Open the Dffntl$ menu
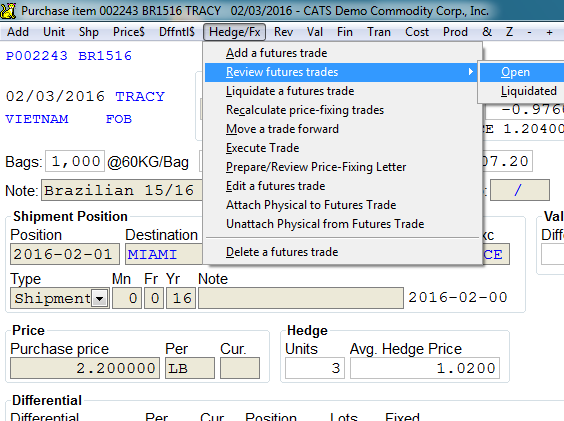The width and height of the screenshot is (564, 421). point(177,32)
